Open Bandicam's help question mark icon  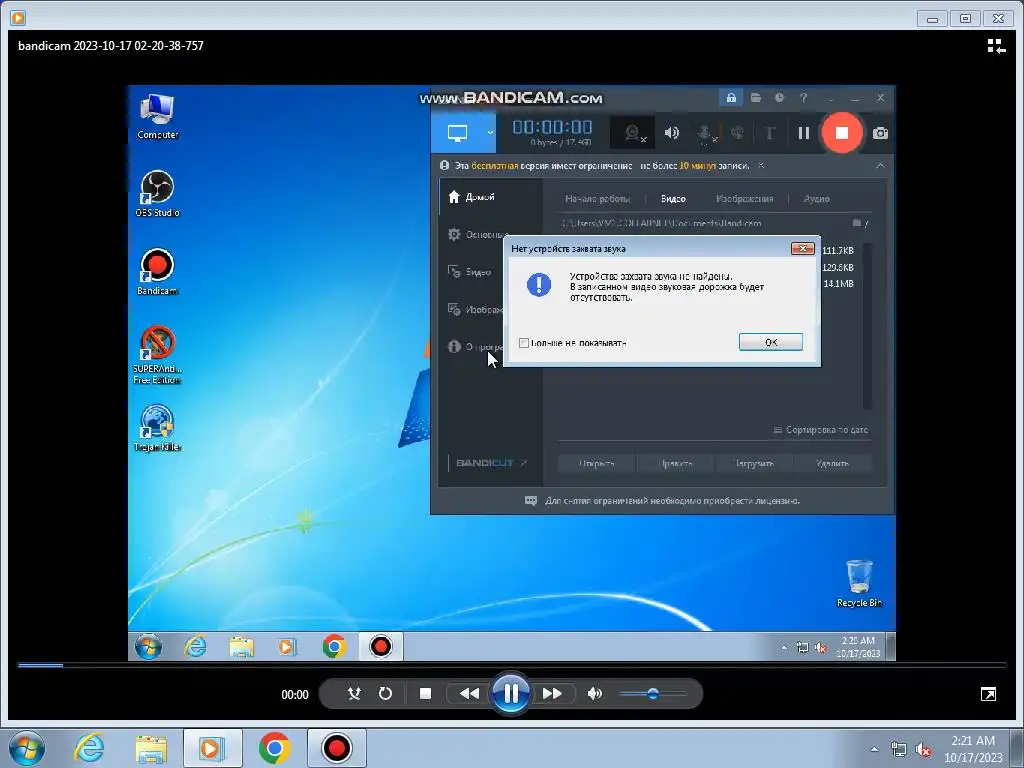(803, 97)
